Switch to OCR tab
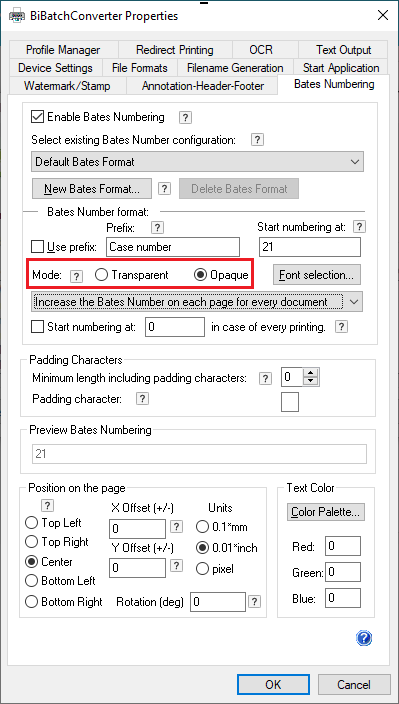 261,49
